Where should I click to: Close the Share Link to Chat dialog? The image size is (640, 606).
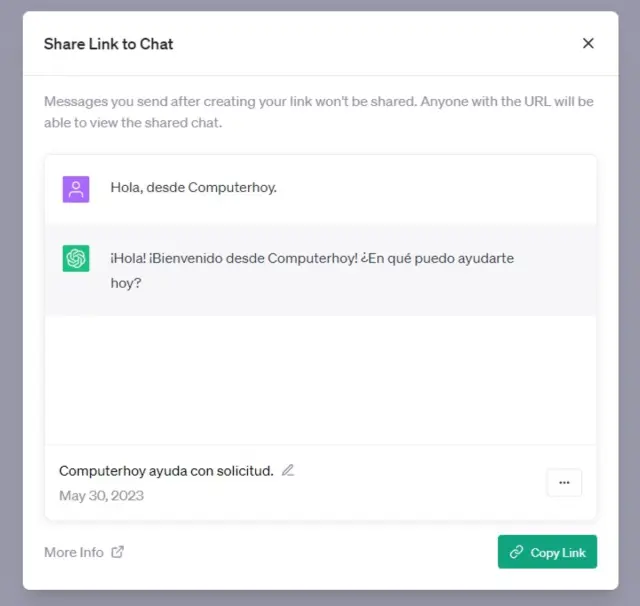pos(588,43)
